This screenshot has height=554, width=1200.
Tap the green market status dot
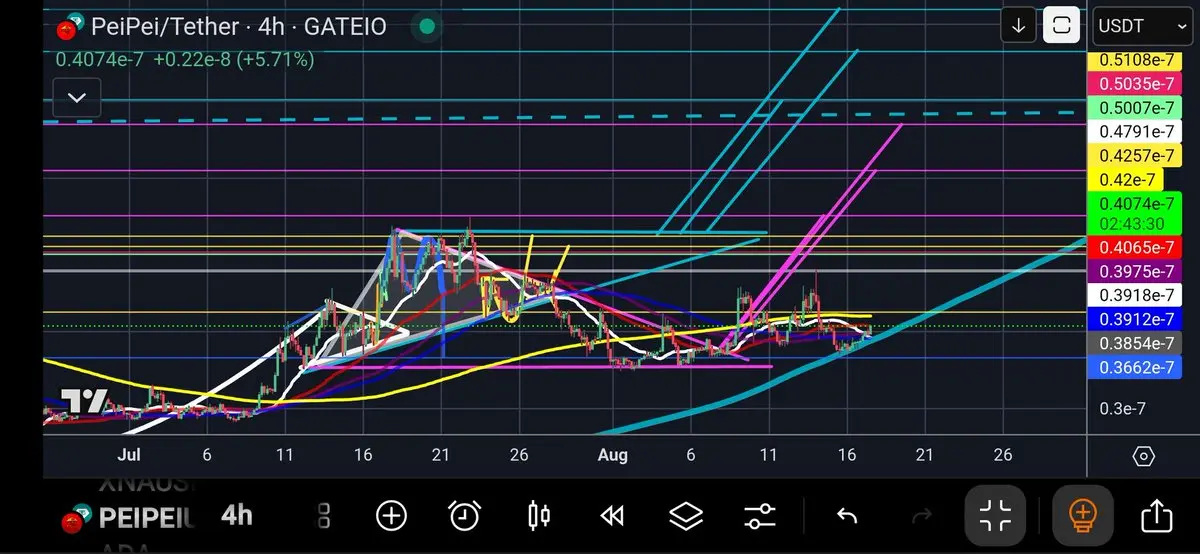[427, 27]
